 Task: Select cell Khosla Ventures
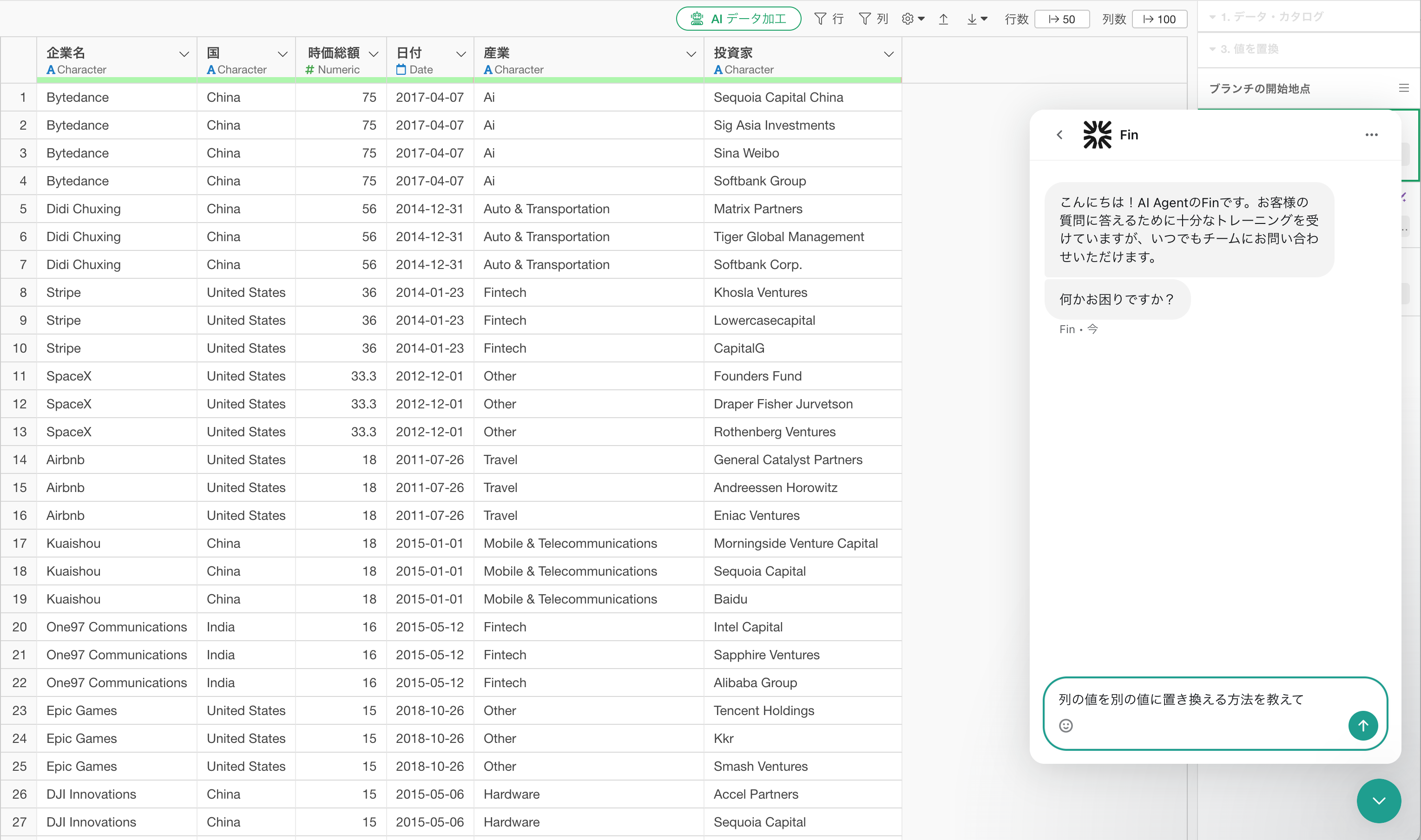coord(802,293)
